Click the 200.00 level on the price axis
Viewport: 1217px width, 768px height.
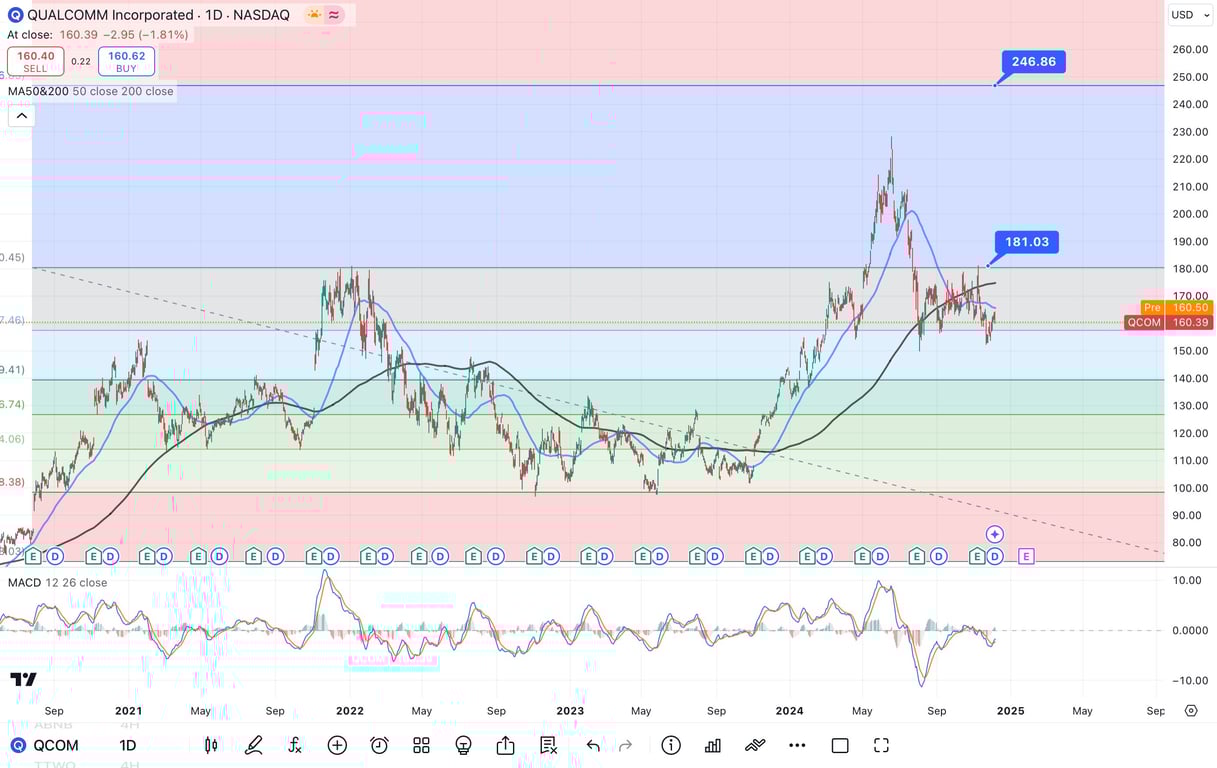click(1190, 214)
